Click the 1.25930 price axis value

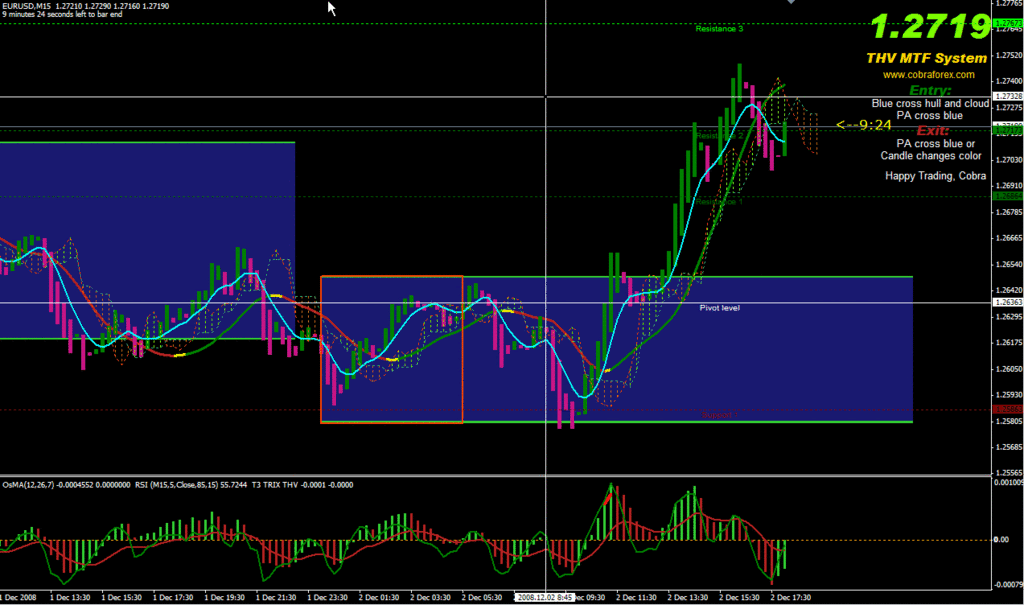click(x=1009, y=395)
